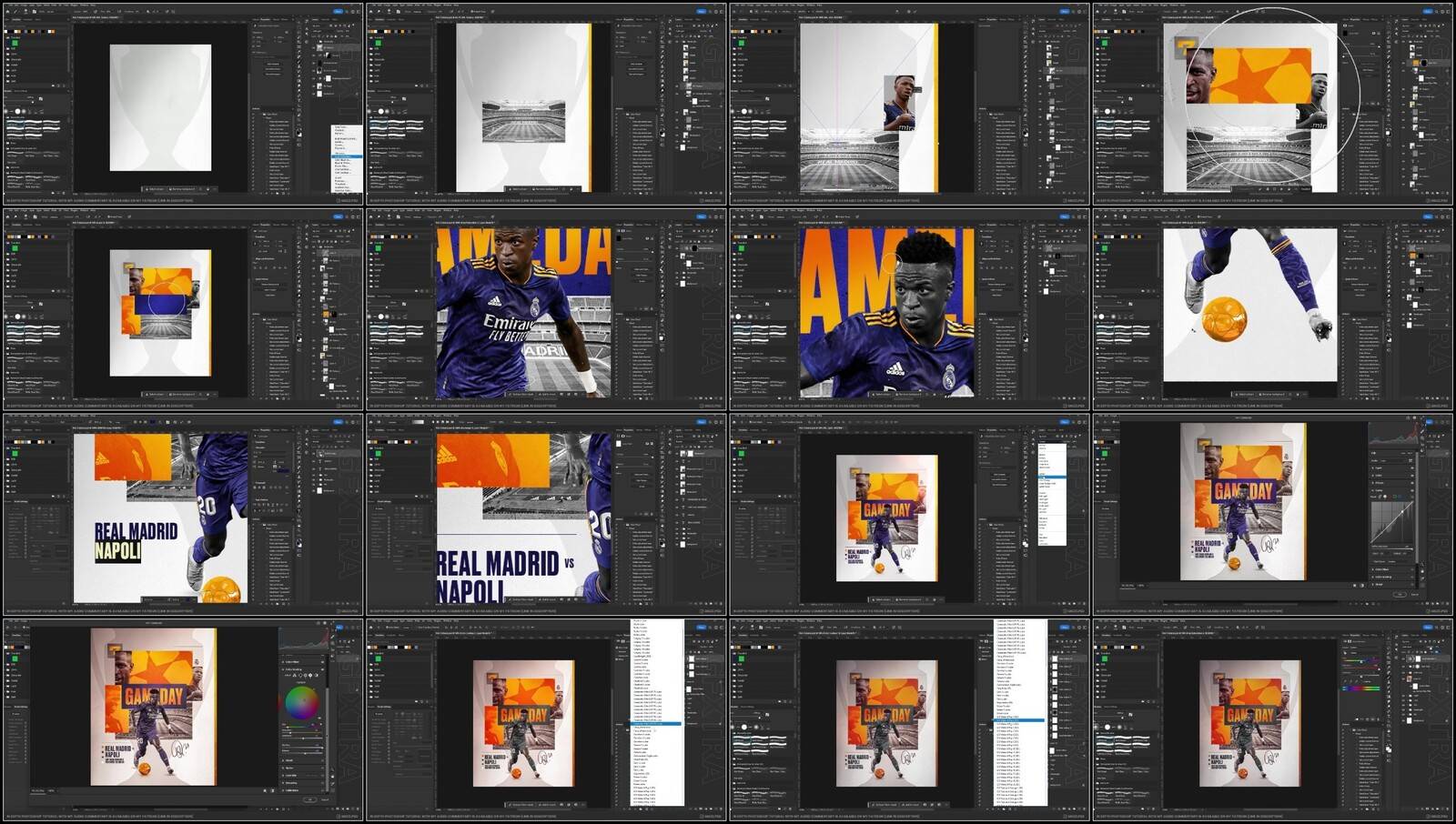Click the green swatch in the empty-background frame
The image size is (1456, 824).
(x=14, y=43)
